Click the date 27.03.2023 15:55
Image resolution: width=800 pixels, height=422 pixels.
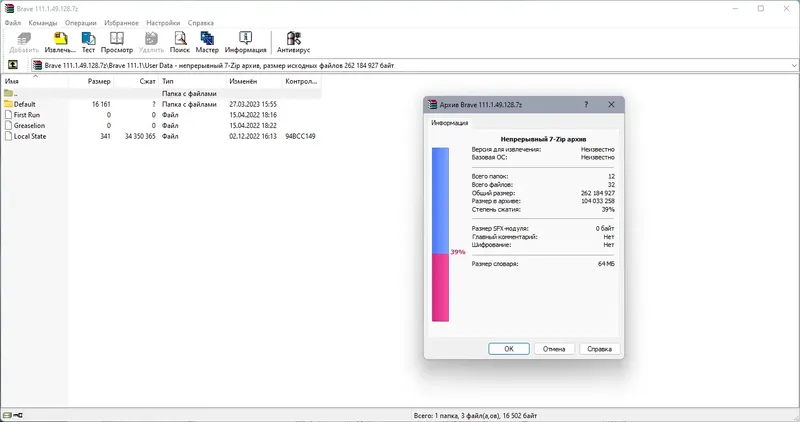click(253, 104)
